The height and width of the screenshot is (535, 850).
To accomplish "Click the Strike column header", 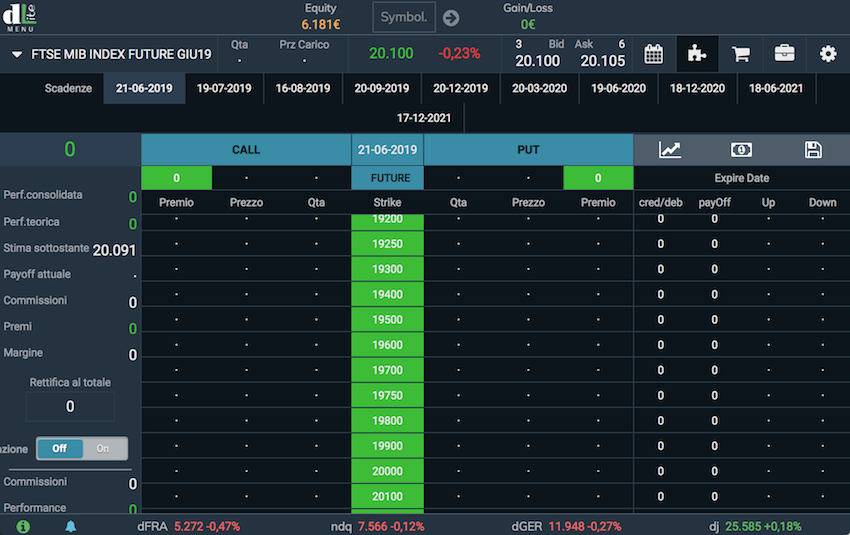I will click(x=388, y=203).
